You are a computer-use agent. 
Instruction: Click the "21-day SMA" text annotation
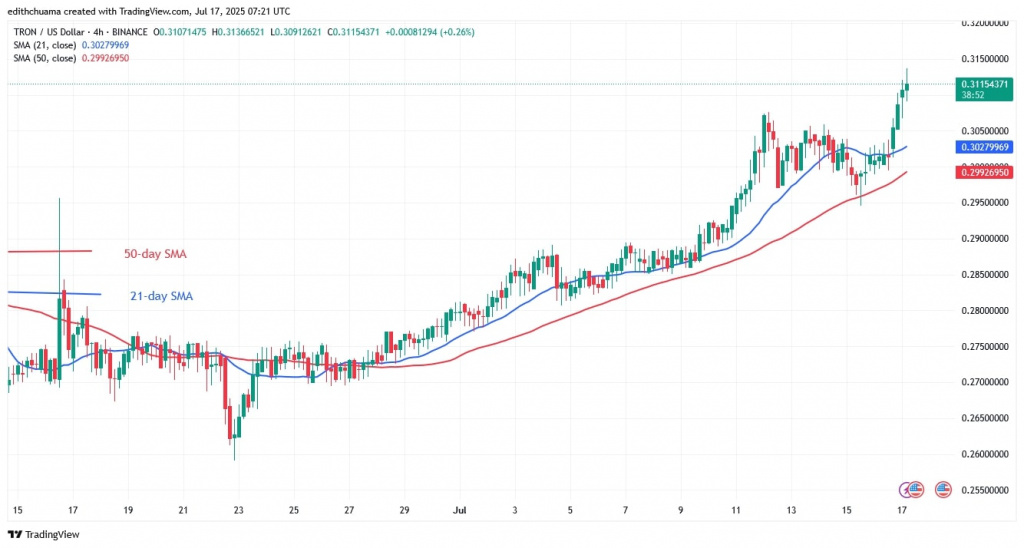coord(159,296)
